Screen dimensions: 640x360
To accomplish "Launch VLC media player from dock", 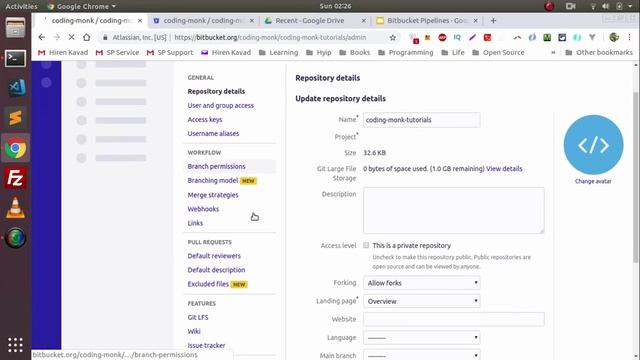I will coord(16,208).
